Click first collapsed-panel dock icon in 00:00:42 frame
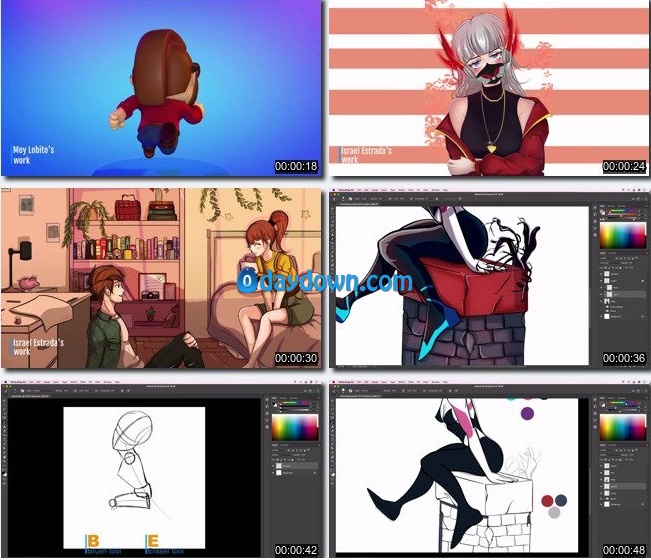The width and height of the screenshot is (651, 560). 267,399
